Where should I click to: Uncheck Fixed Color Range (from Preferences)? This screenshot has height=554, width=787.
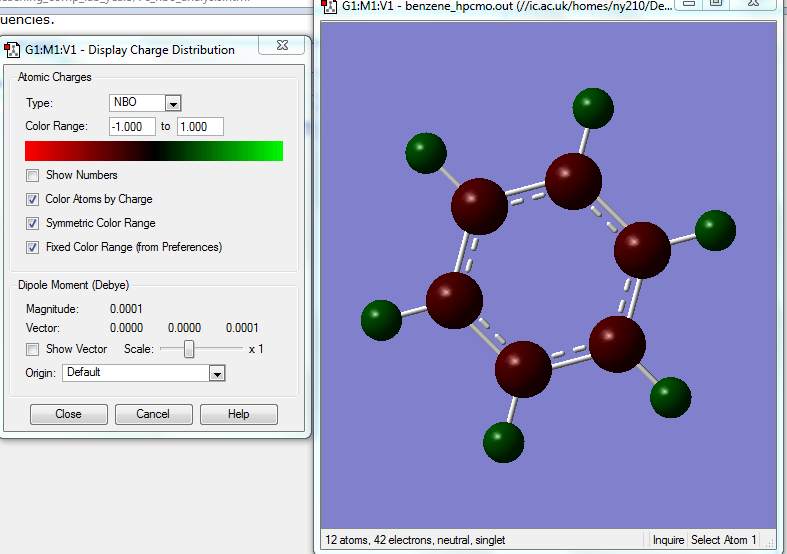33,247
